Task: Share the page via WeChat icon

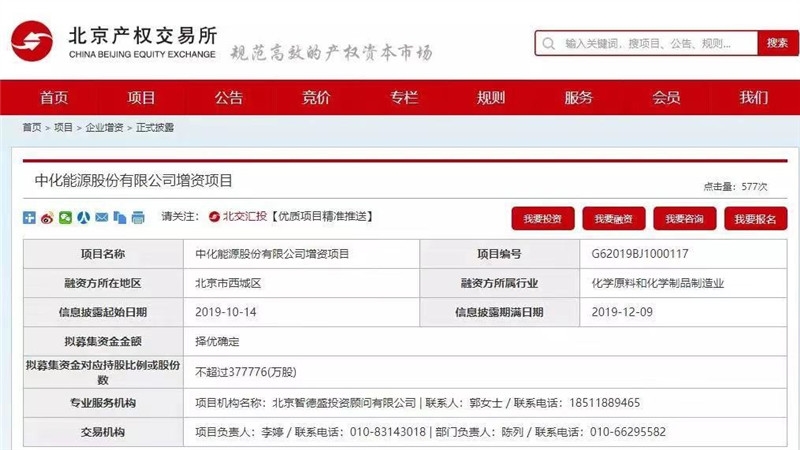Action: point(65,217)
